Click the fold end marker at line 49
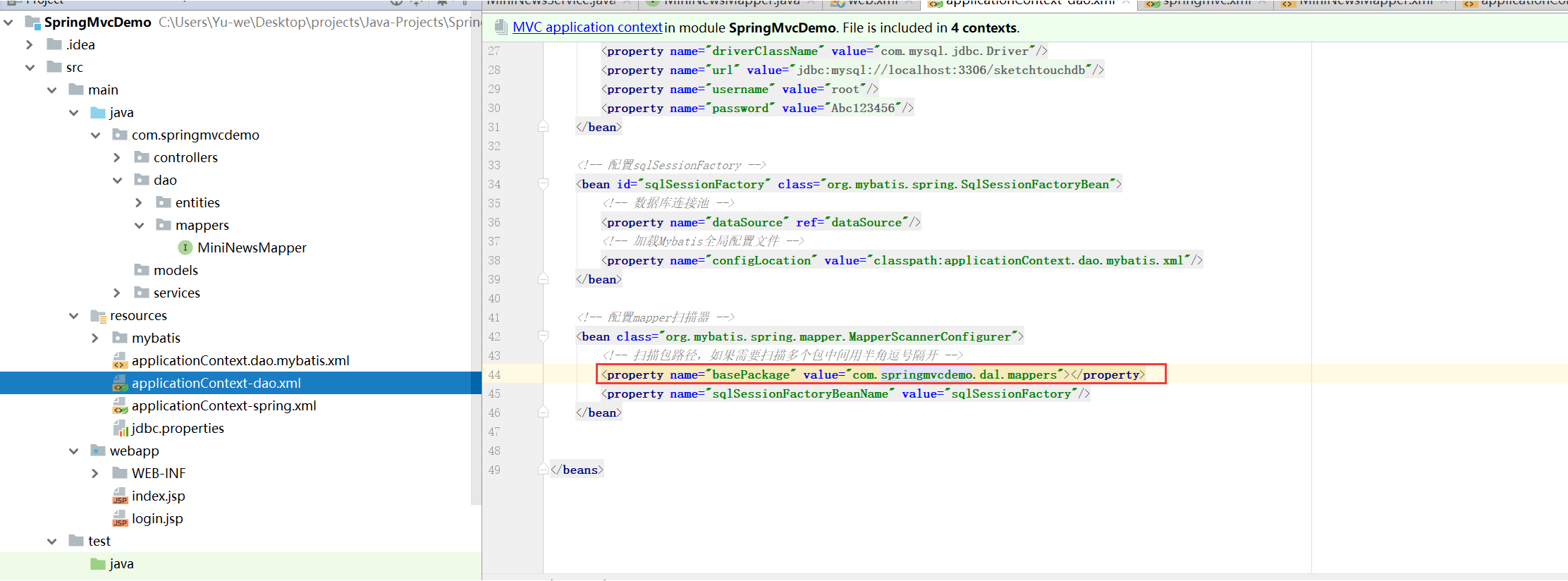This screenshot has height=581, width=1568. coord(543,470)
